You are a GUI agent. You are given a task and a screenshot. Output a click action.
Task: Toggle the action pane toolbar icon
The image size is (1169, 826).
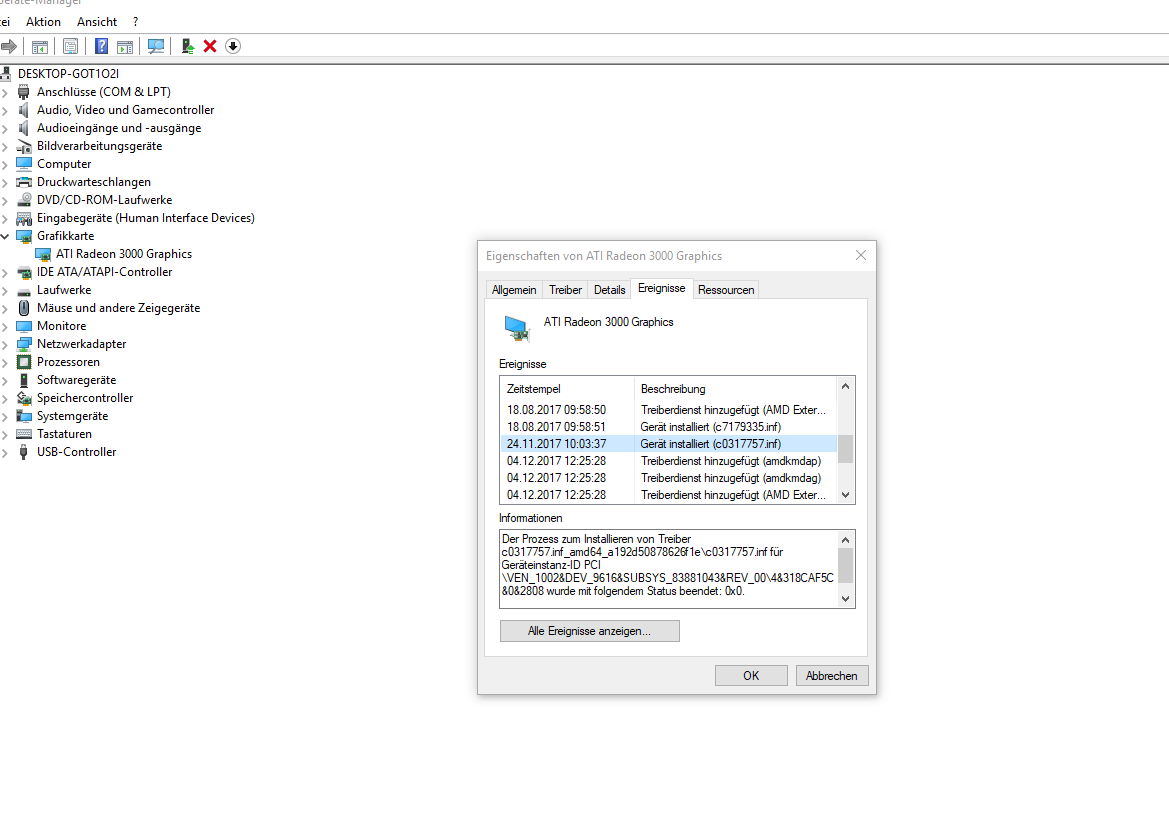click(x=125, y=46)
